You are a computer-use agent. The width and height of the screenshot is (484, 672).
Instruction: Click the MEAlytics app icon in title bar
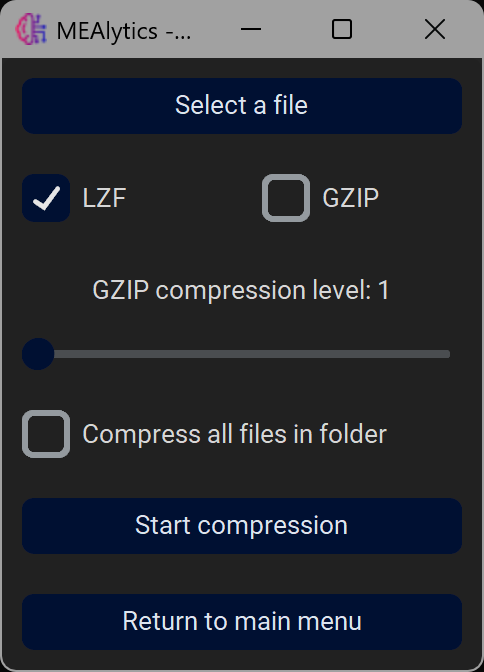point(31,29)
